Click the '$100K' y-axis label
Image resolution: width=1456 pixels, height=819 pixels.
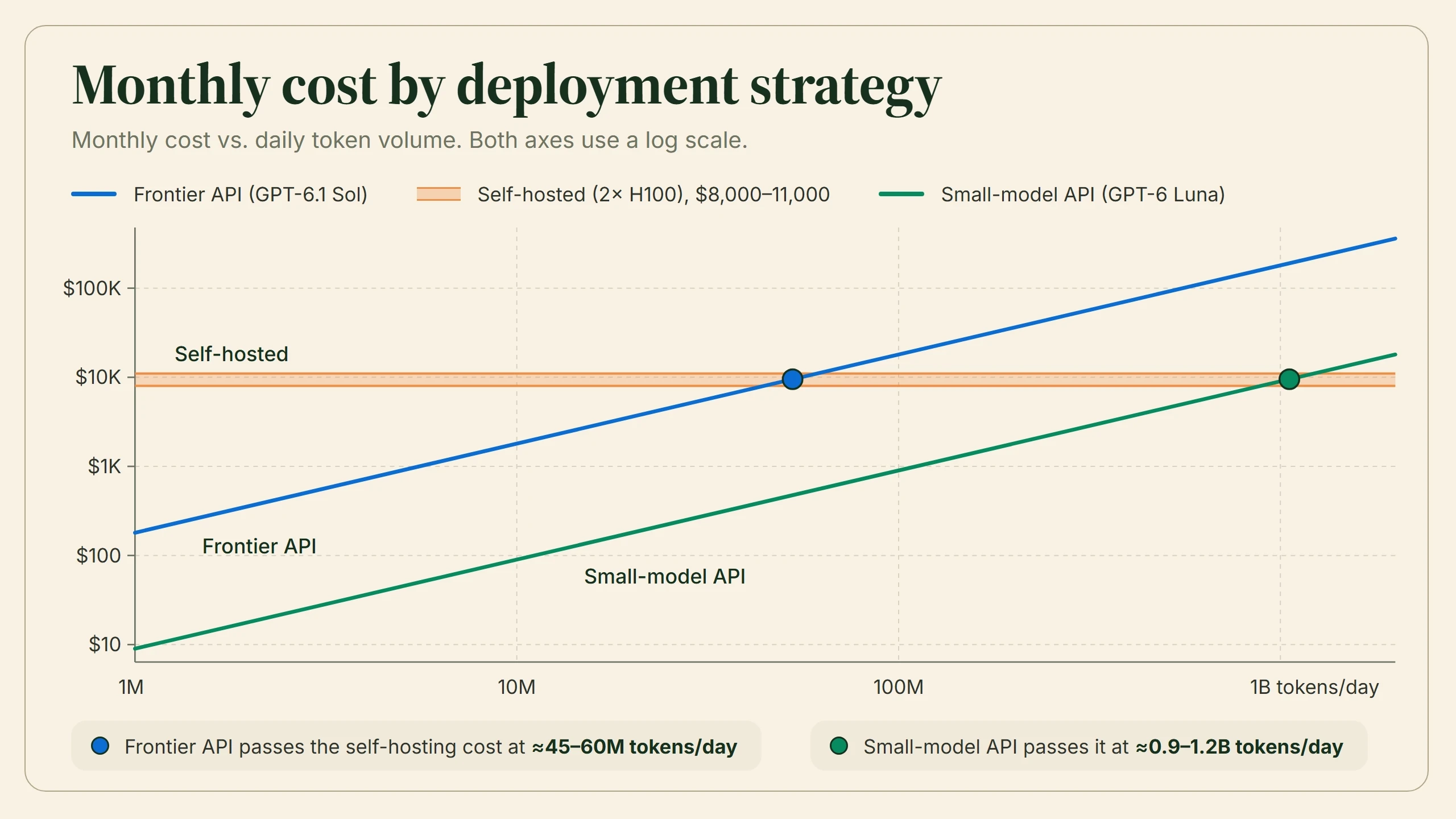92,288
